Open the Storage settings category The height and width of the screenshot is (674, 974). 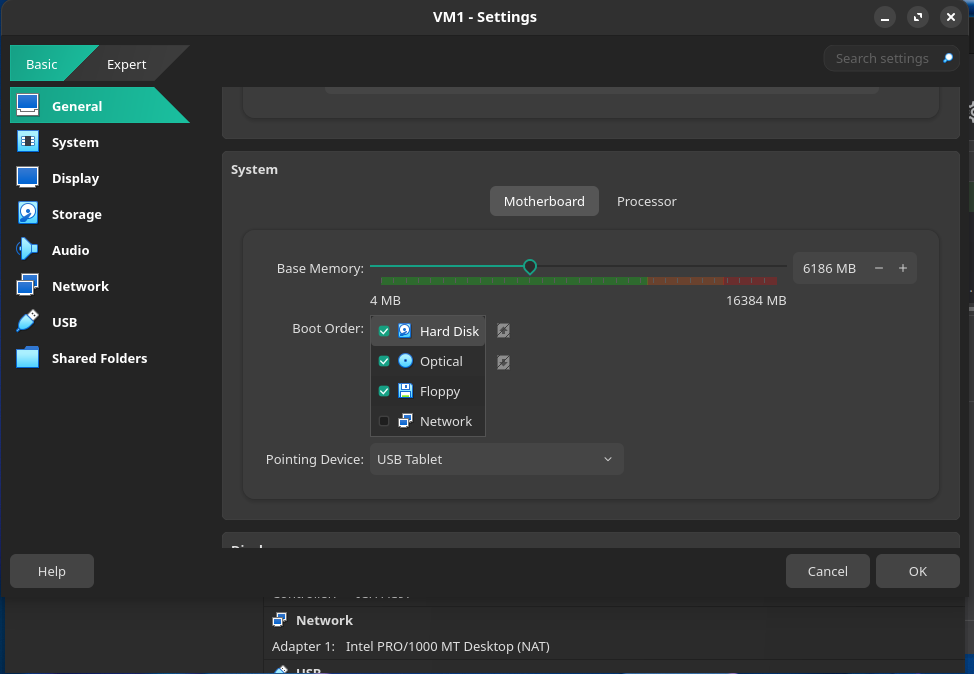[x=76, y=214]
